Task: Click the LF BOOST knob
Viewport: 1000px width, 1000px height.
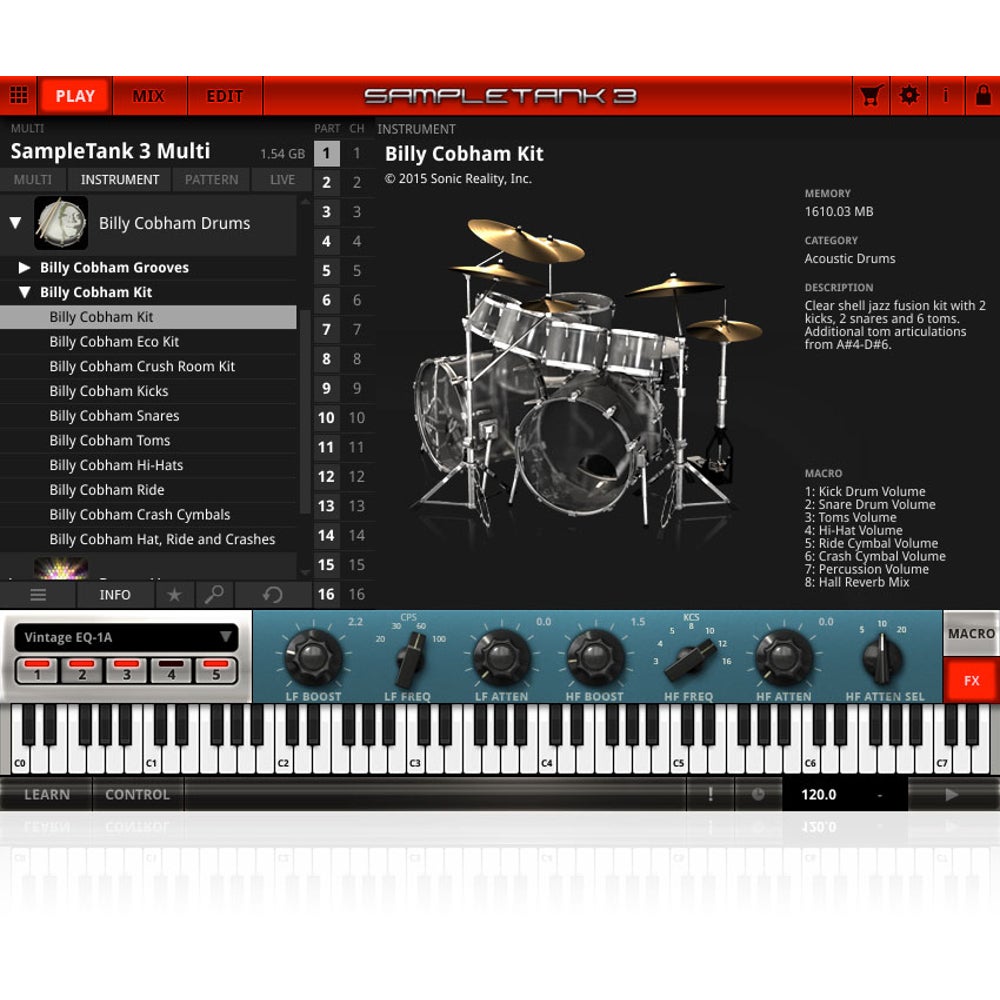Action: 313,657
